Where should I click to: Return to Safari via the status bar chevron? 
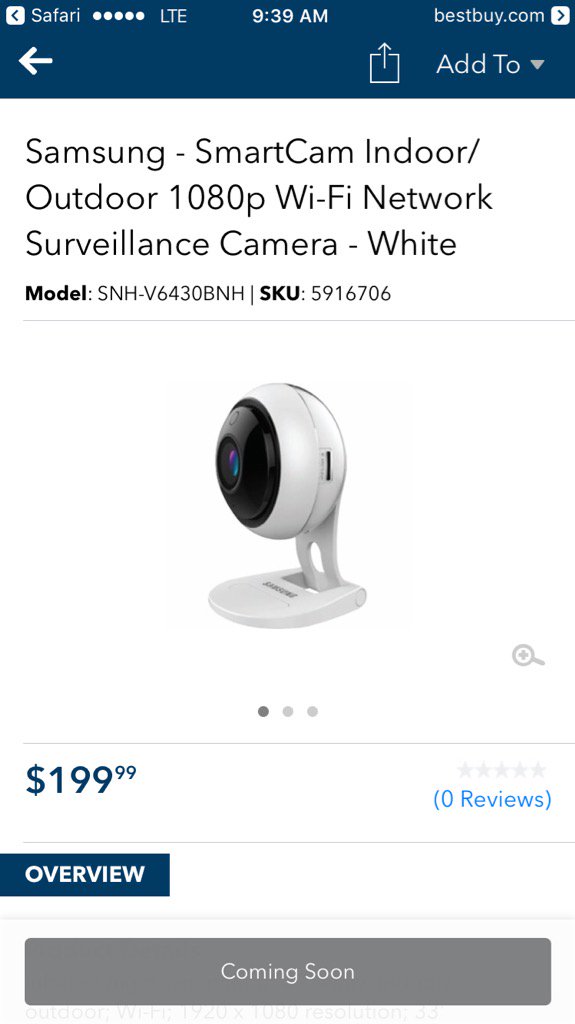tap(14, 16)
